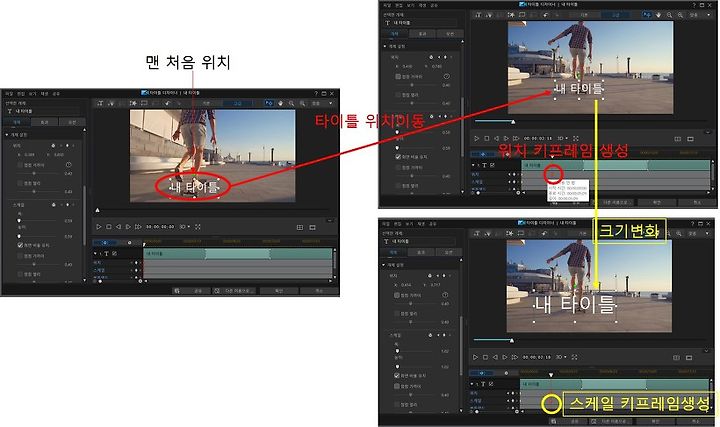Open File menu in left window
The width and height of the screenshot is (720, 427).
(x=9, y=94)
